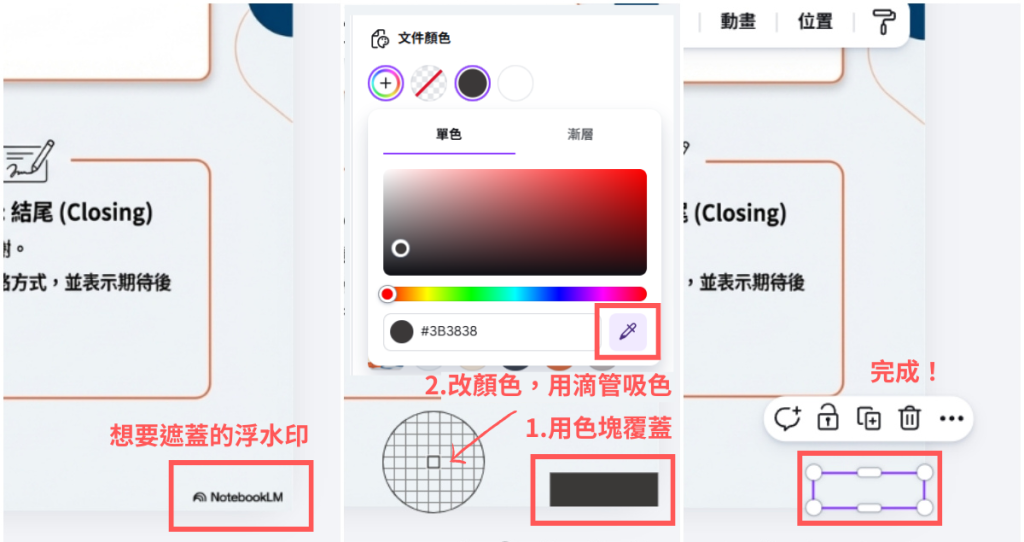Click the paint roller copy style icon

pos(884,22)
